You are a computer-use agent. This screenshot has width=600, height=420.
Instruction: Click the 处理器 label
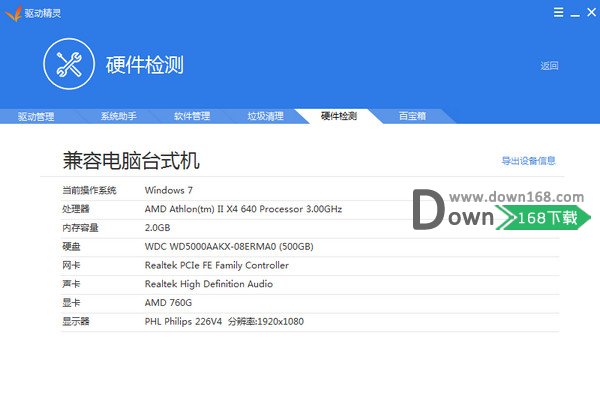coord(76,209)
